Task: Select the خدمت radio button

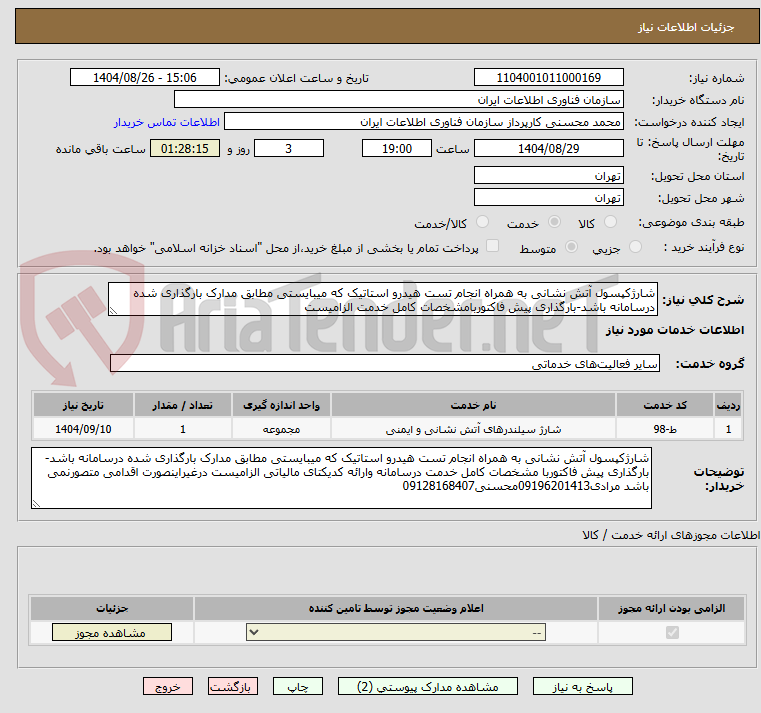Action: click(x=554, y=222)
